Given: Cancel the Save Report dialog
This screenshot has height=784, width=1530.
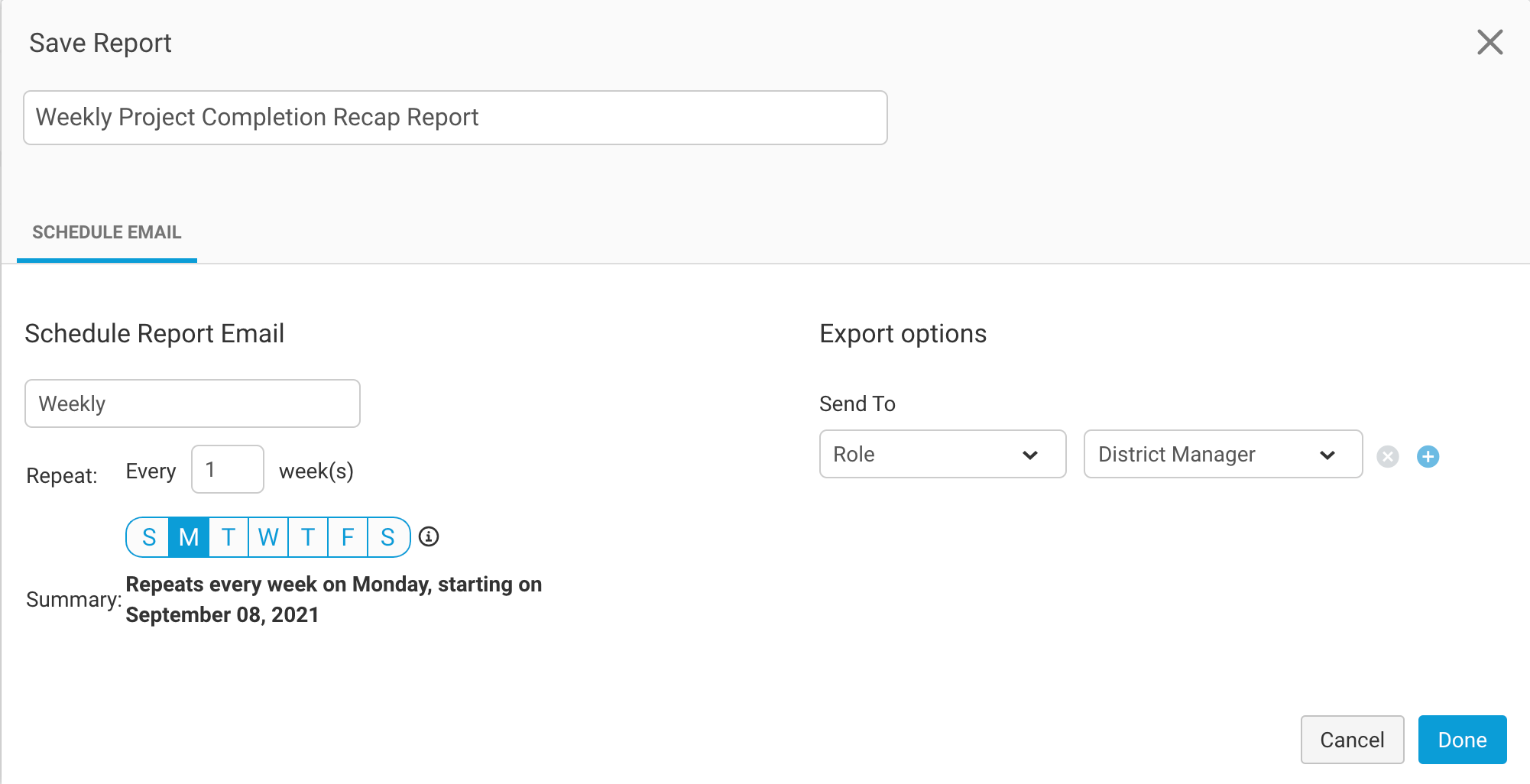Looking at the screenshot, I should 1352,740.
